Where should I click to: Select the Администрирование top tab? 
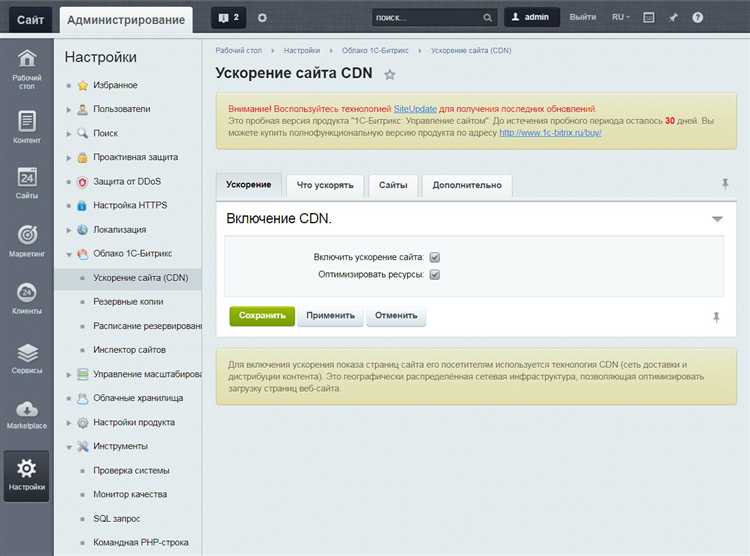tap(126, 20)
